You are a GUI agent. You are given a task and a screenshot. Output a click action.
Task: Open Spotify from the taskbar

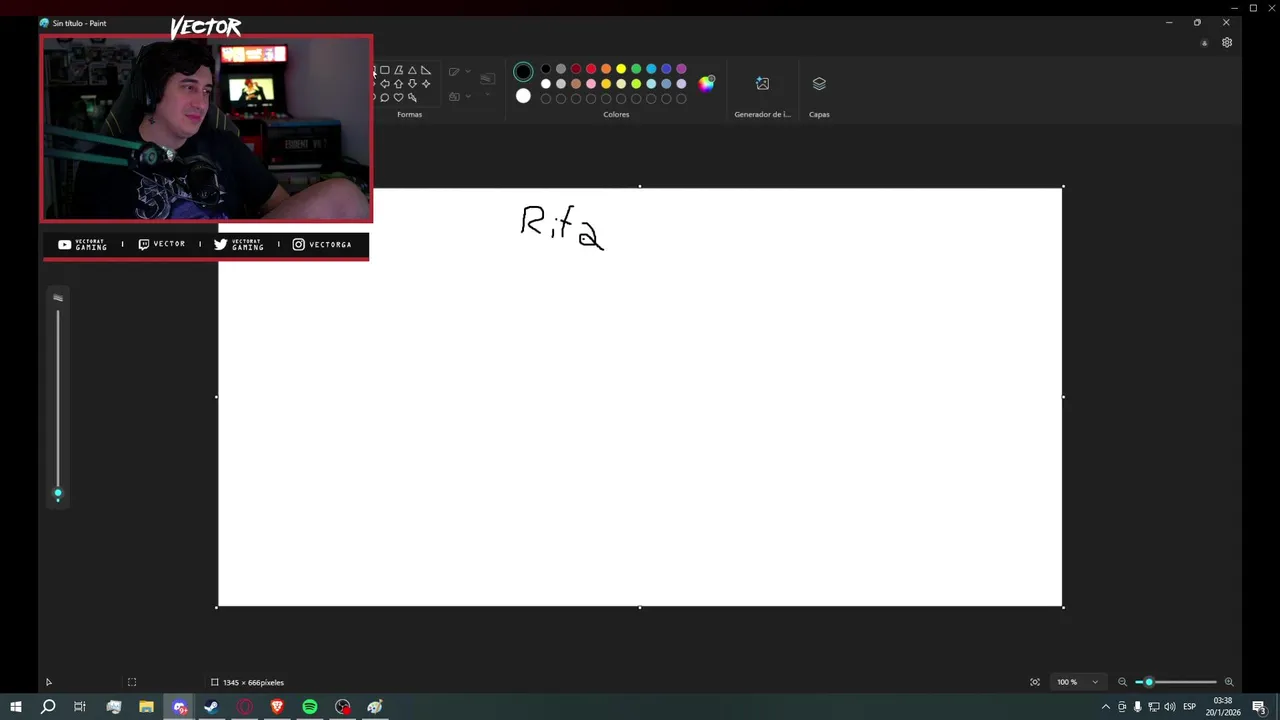point(310,707)
